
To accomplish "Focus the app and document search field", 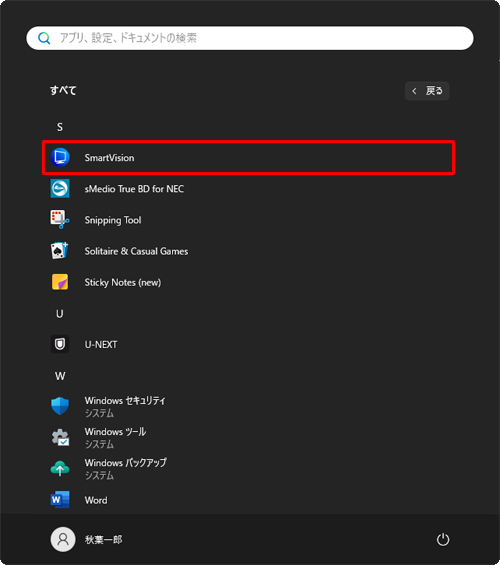I will tap(250, 38).
